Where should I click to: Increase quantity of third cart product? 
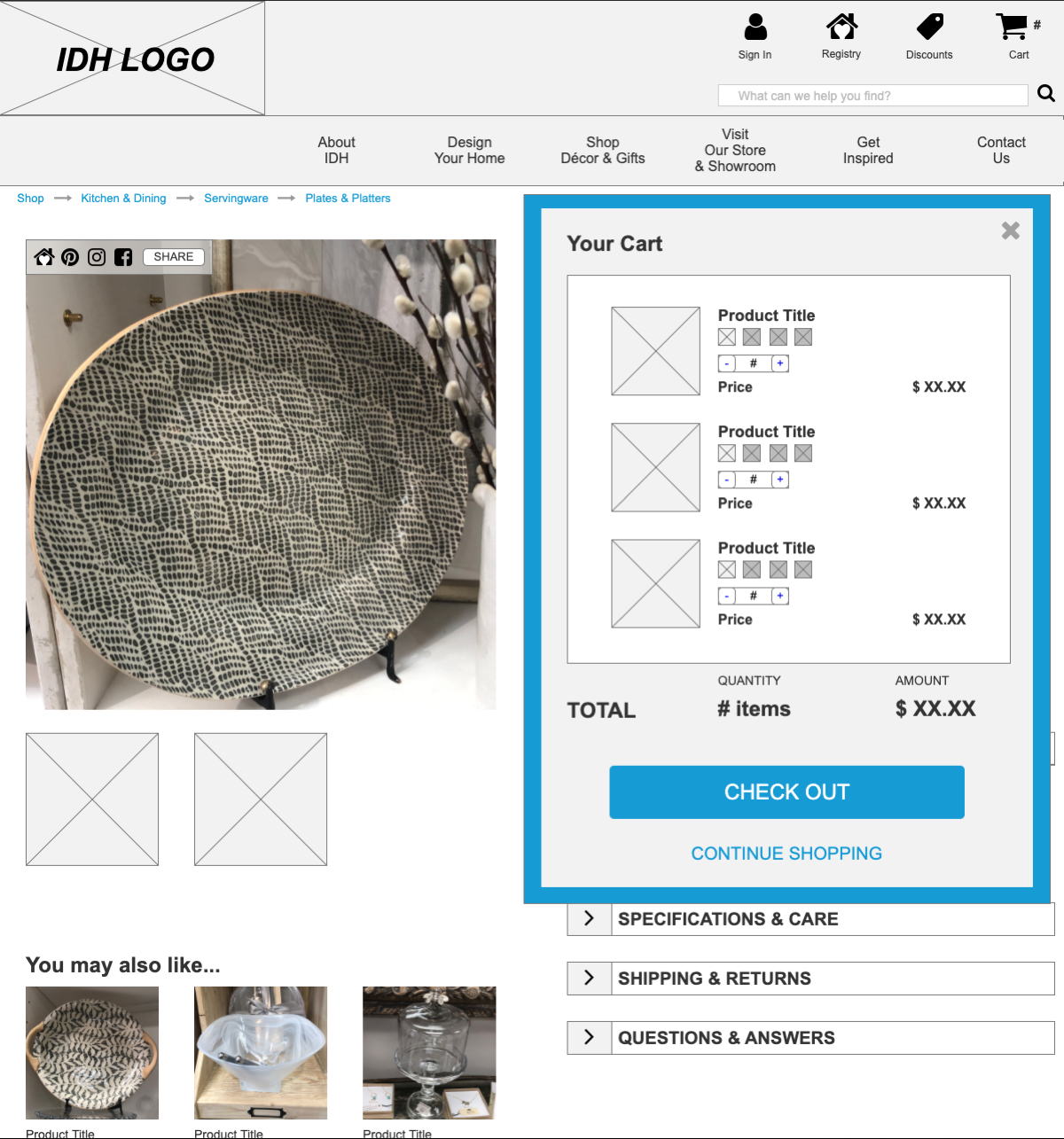(x=780, y=596)
